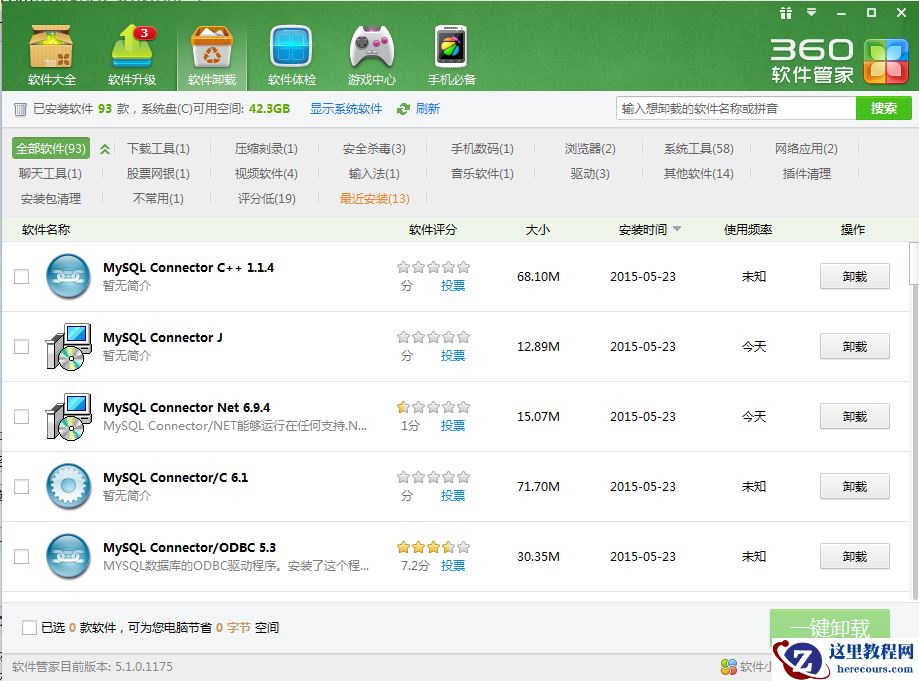Open the 手机必备 phone icon
919x681 pixels.
[x=451, y=54]
